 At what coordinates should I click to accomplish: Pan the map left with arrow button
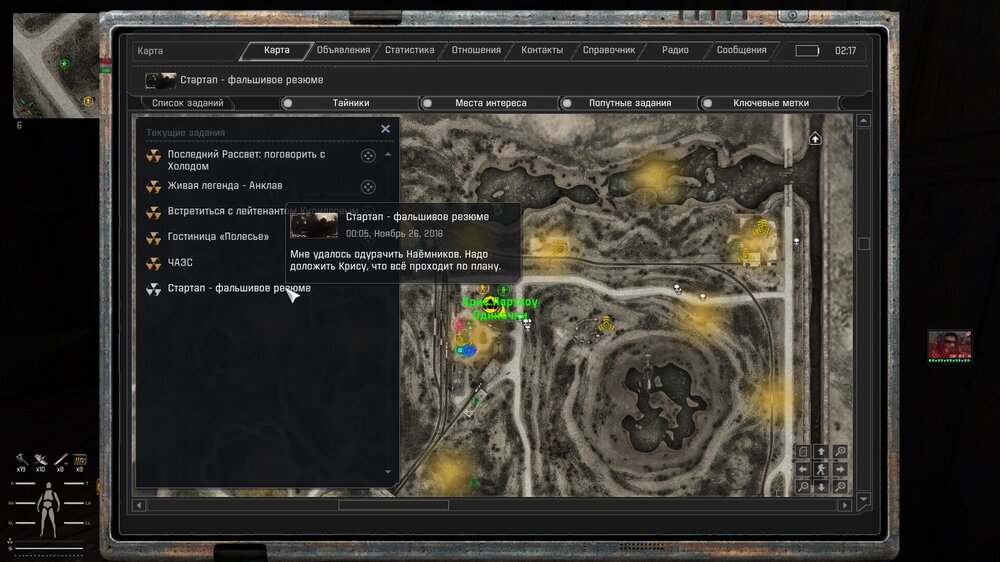click(803, 470)
